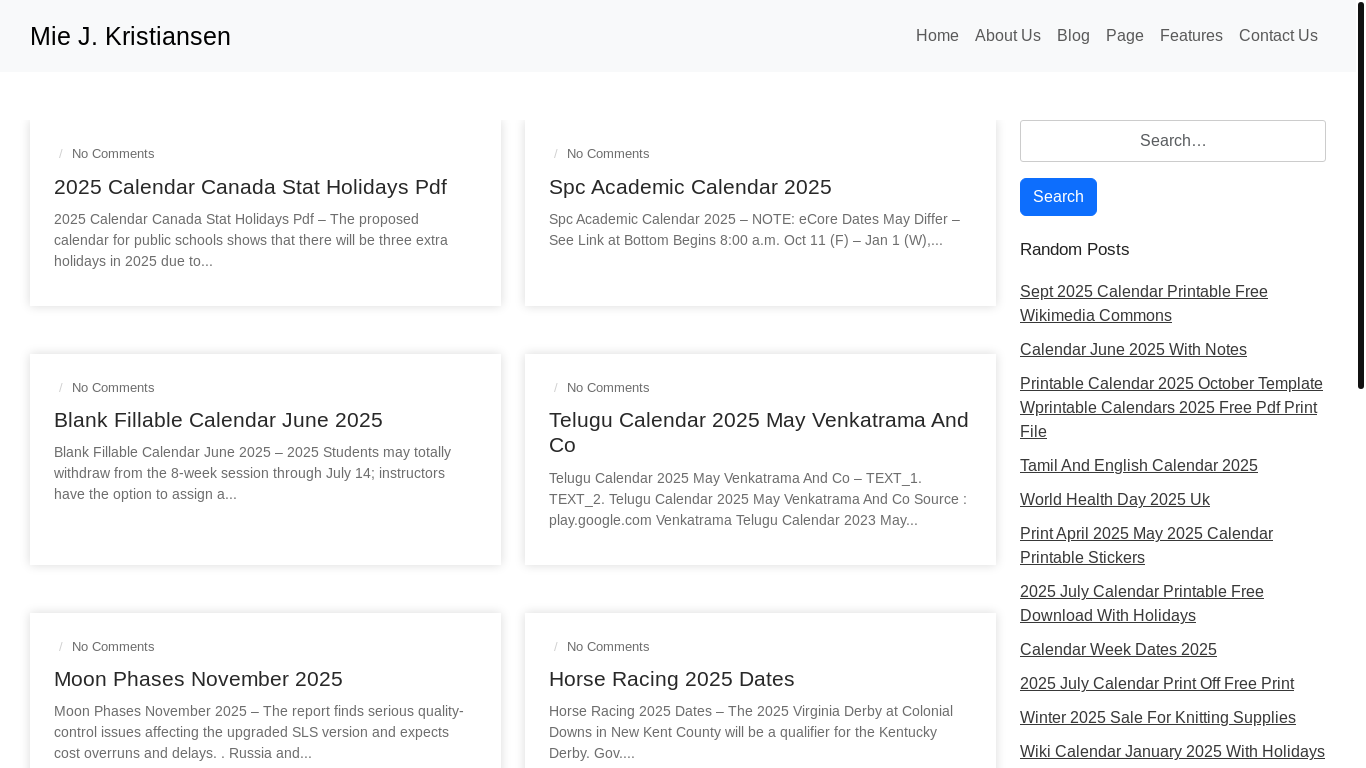Screen dimensions: 1366x768
Task: Open the About Us menu item
Action: tap(1008, 36)
